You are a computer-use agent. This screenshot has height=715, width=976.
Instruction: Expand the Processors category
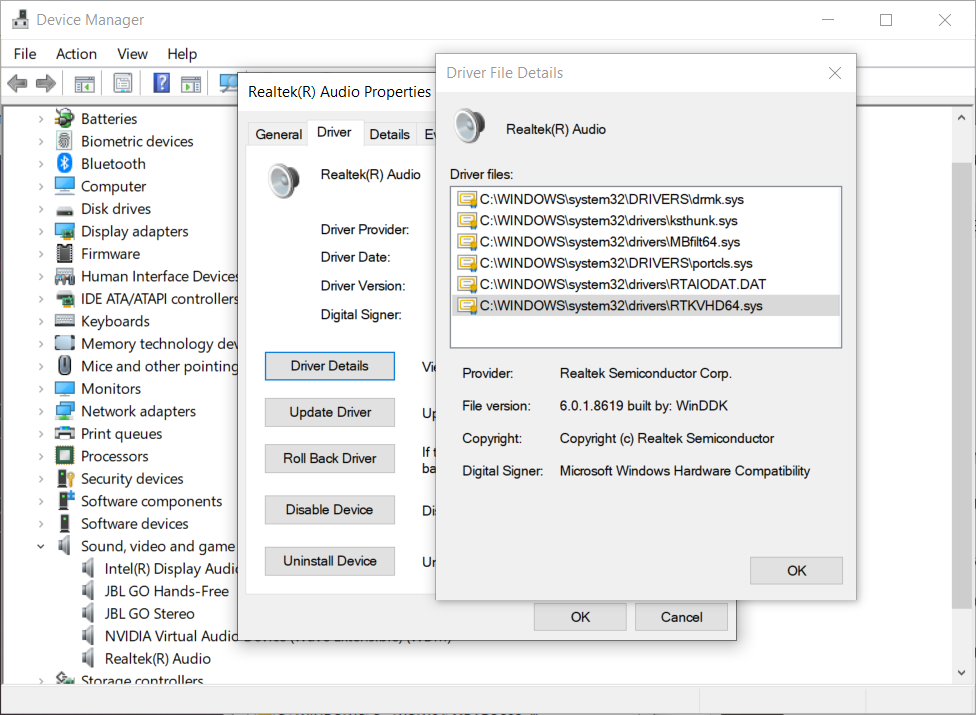41,457
